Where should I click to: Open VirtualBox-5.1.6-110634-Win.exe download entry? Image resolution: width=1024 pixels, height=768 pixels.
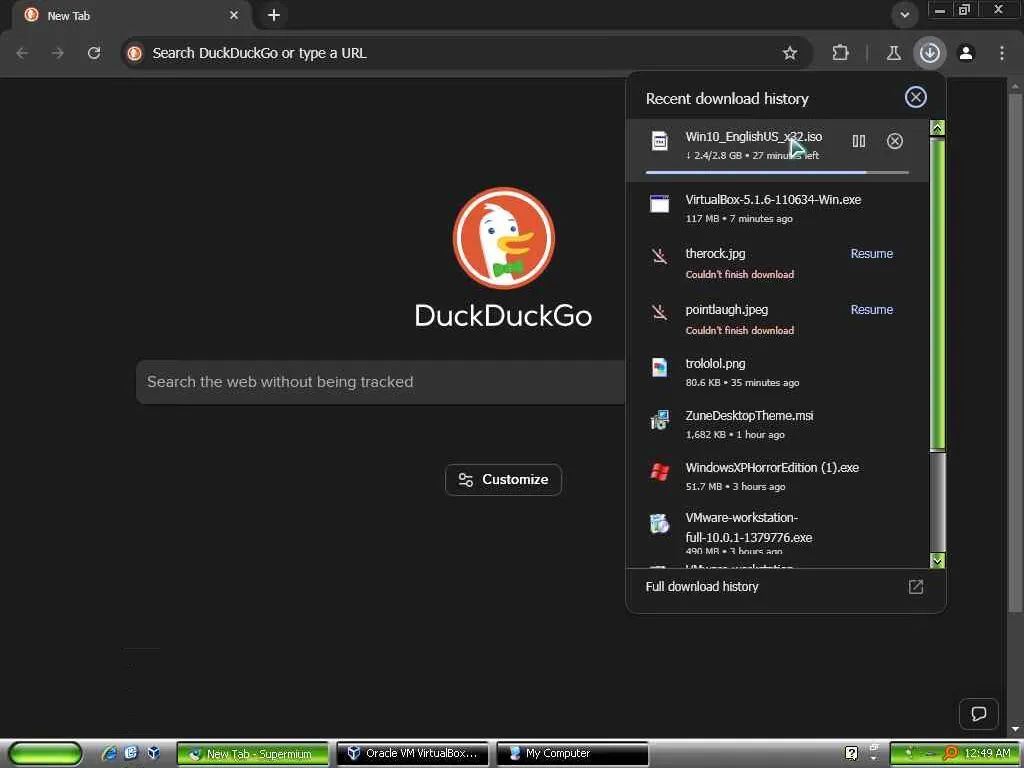[x=777, y=208]
